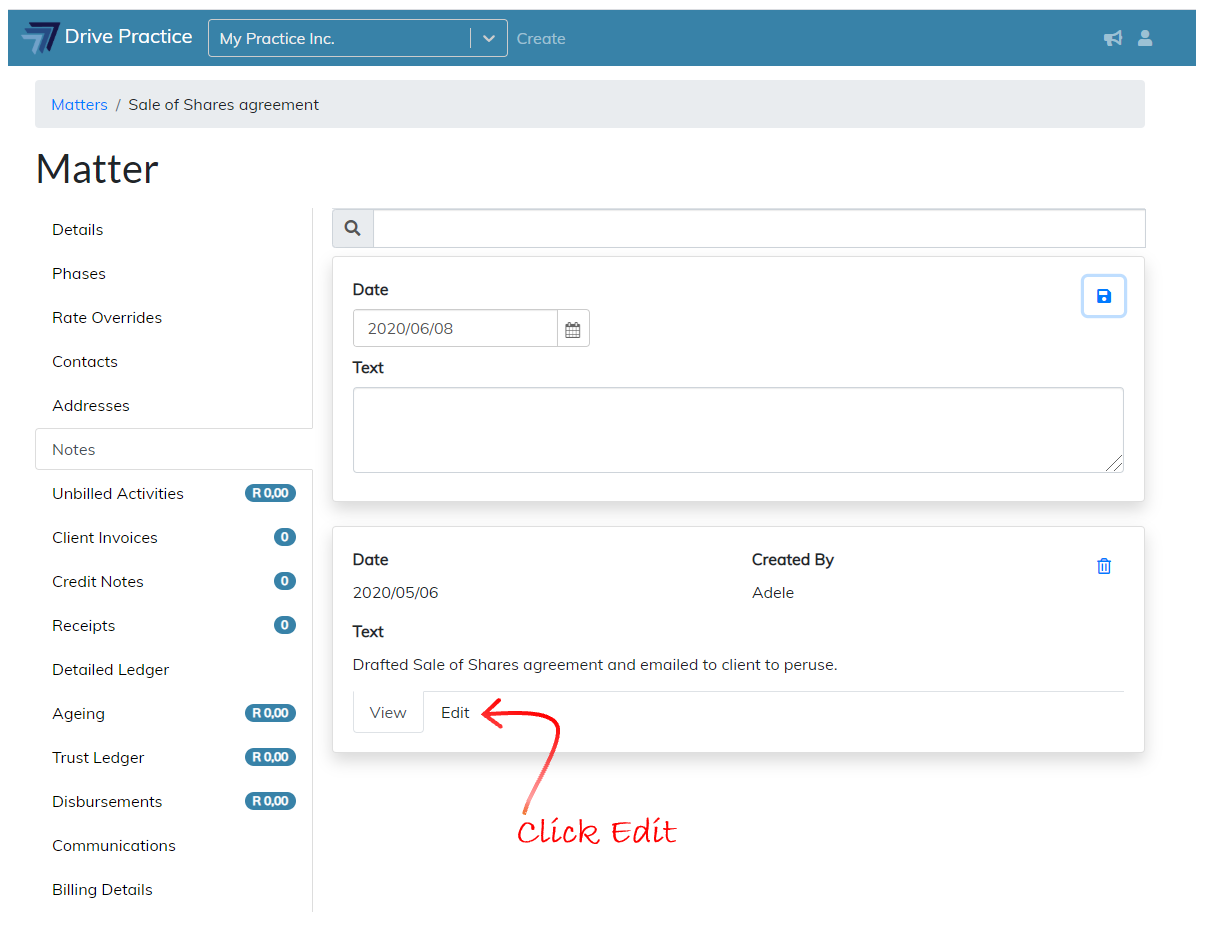Open the Trust Ledger section
The height and width of the screenshot is (941, 1213).
point(98,758)
